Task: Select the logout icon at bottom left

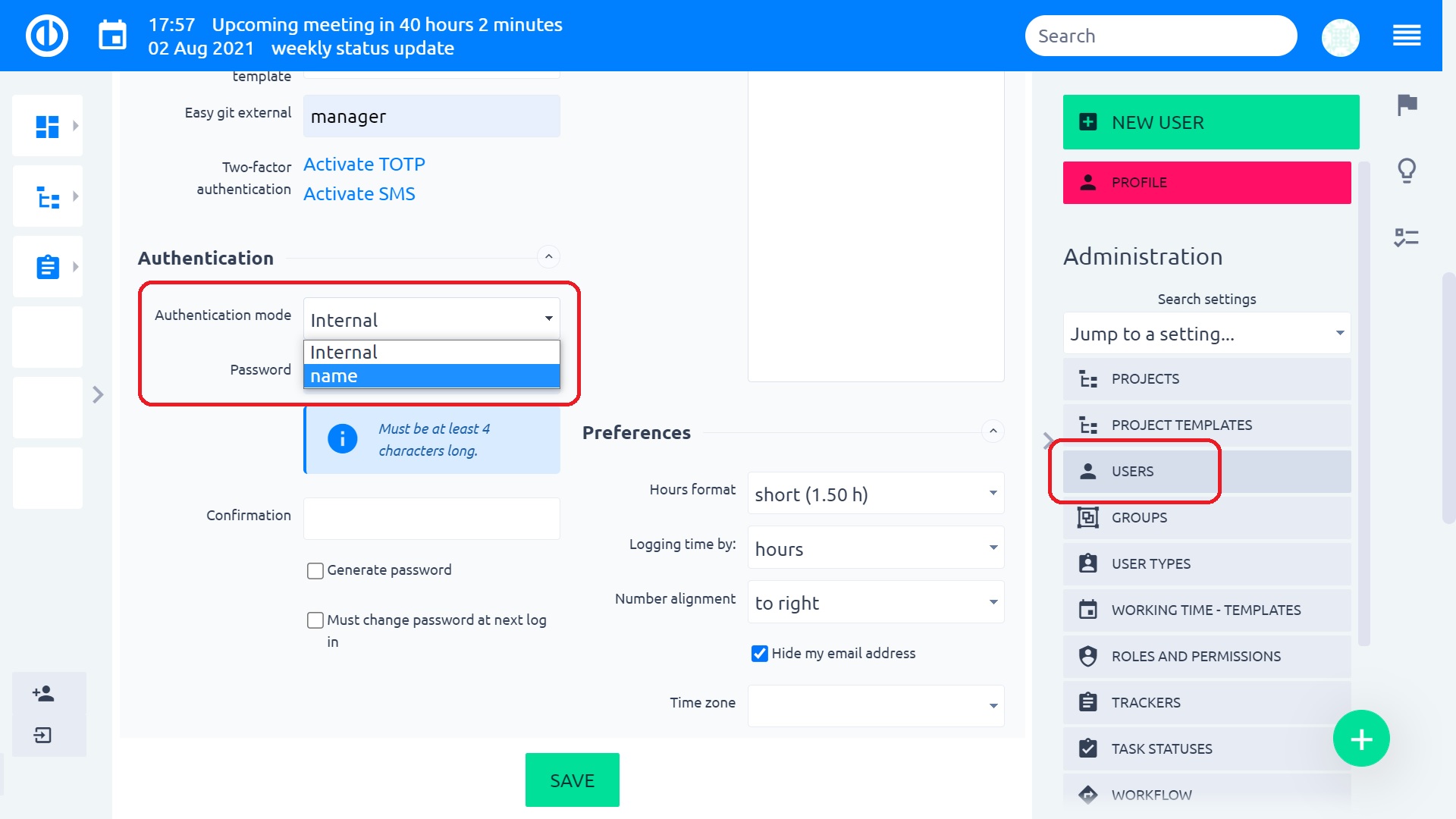Action: pyautogui.click(x=43, y=734)
